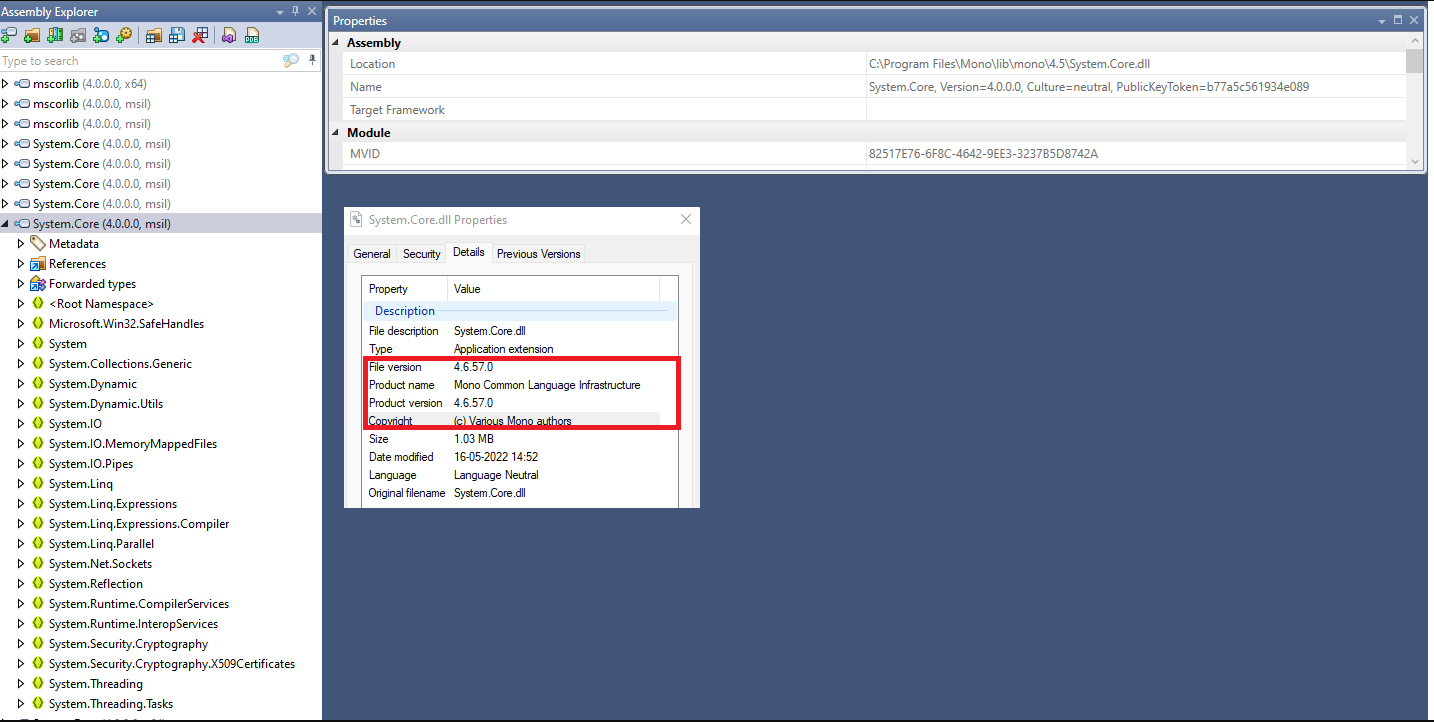Collapse the selected System.Core assembly node

coord(7,223)
